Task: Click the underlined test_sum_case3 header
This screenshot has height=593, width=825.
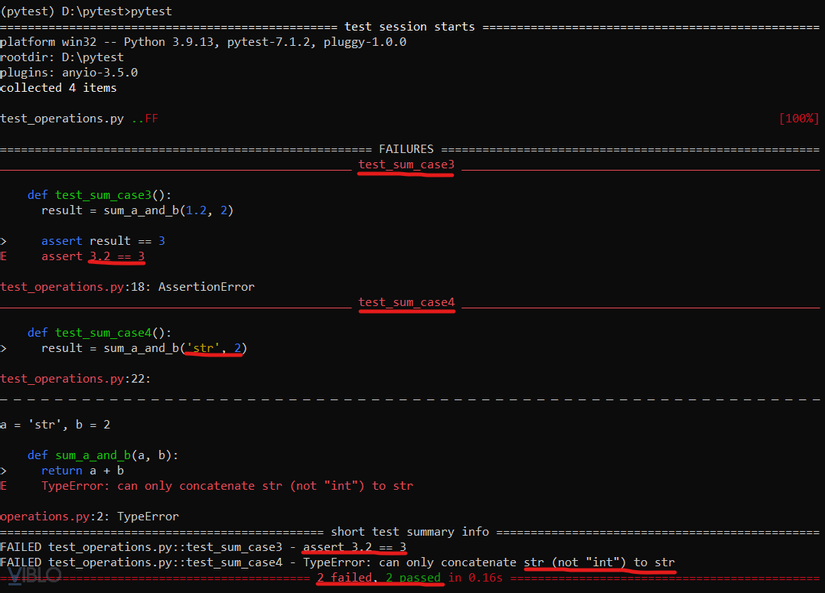Action: click(x=405, y=165)
